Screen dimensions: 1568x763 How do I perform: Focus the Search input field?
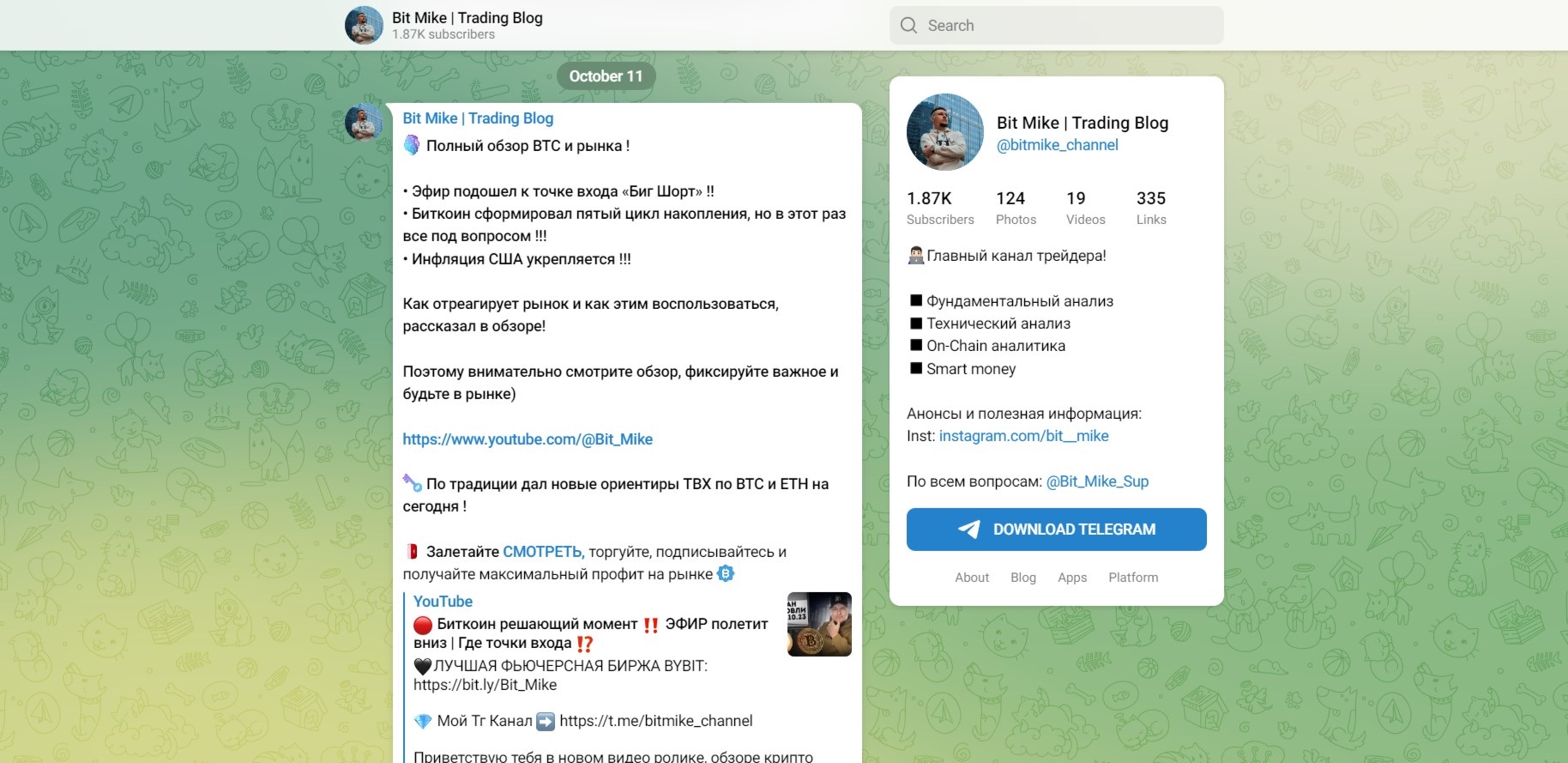tap(1057, 26)
